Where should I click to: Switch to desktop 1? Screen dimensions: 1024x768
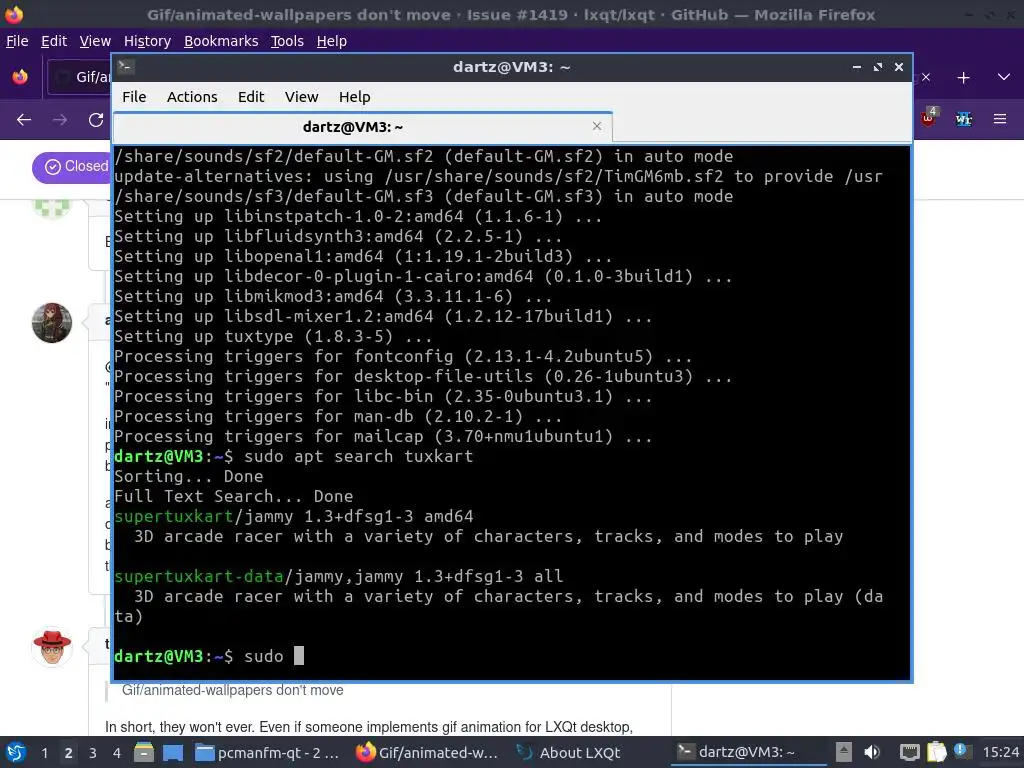(x=44, y=753)
